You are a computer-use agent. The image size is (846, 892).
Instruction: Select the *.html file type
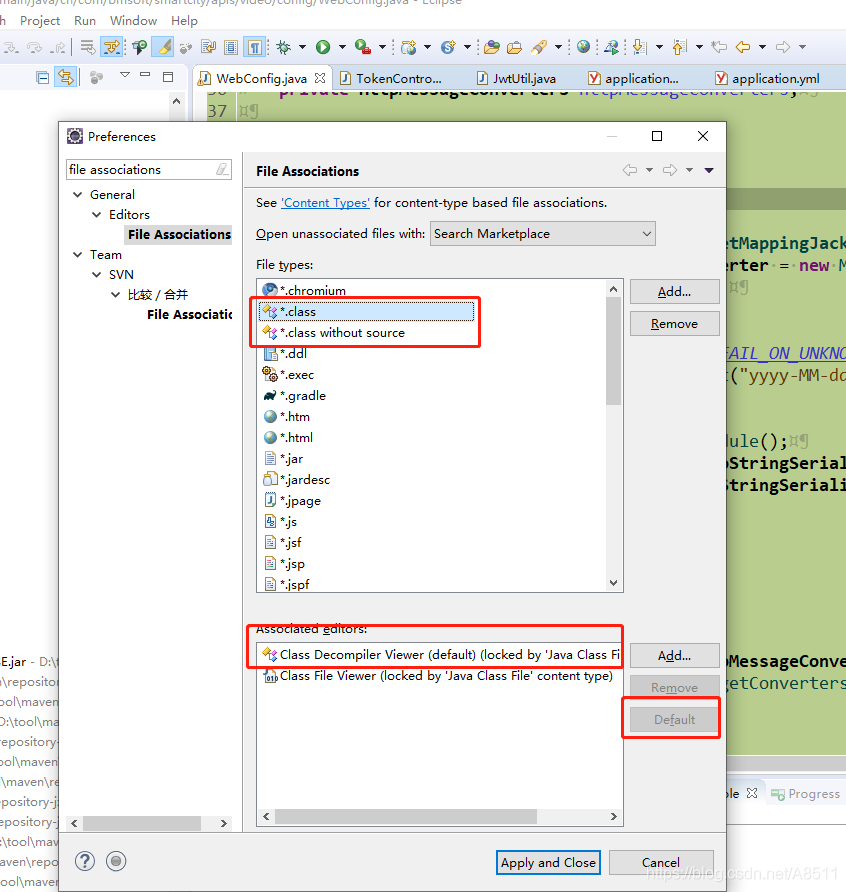[288, 438]
